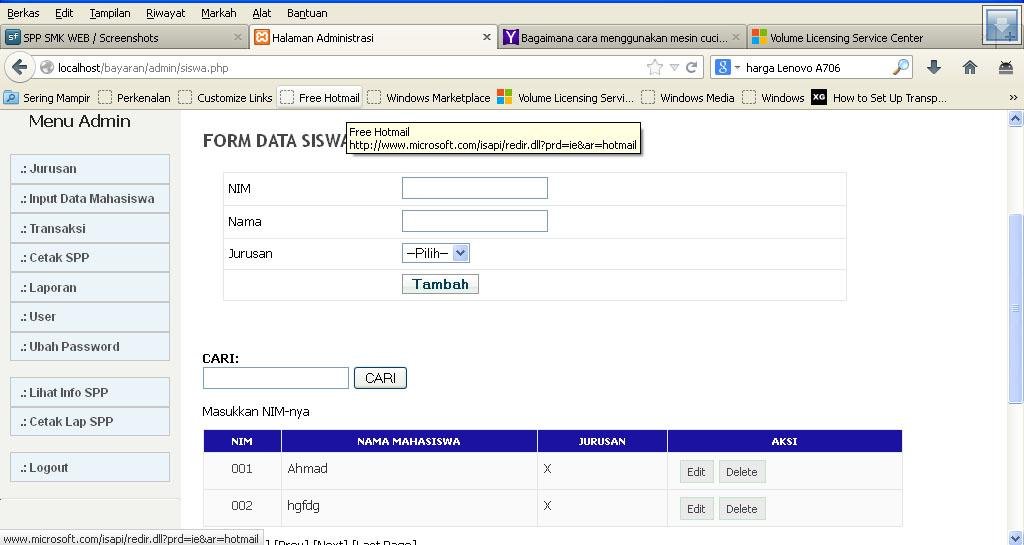Click the Android robot toolbar icon
Image resolution: width=1024 pixels, height=545 pixels.
pyautogui.click(x=1006, y=67)
